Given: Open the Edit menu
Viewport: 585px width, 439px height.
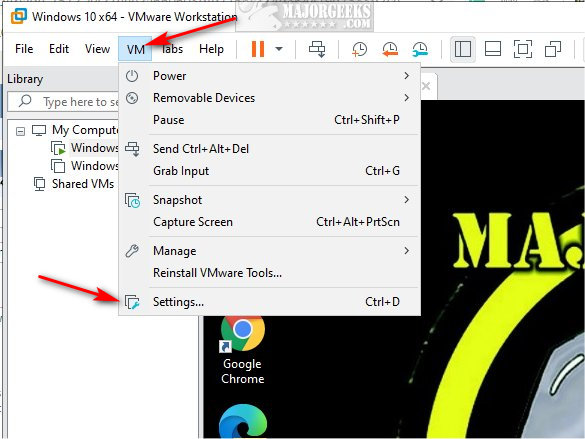Looking at the screenshot, I should click(x=59, y=49).
